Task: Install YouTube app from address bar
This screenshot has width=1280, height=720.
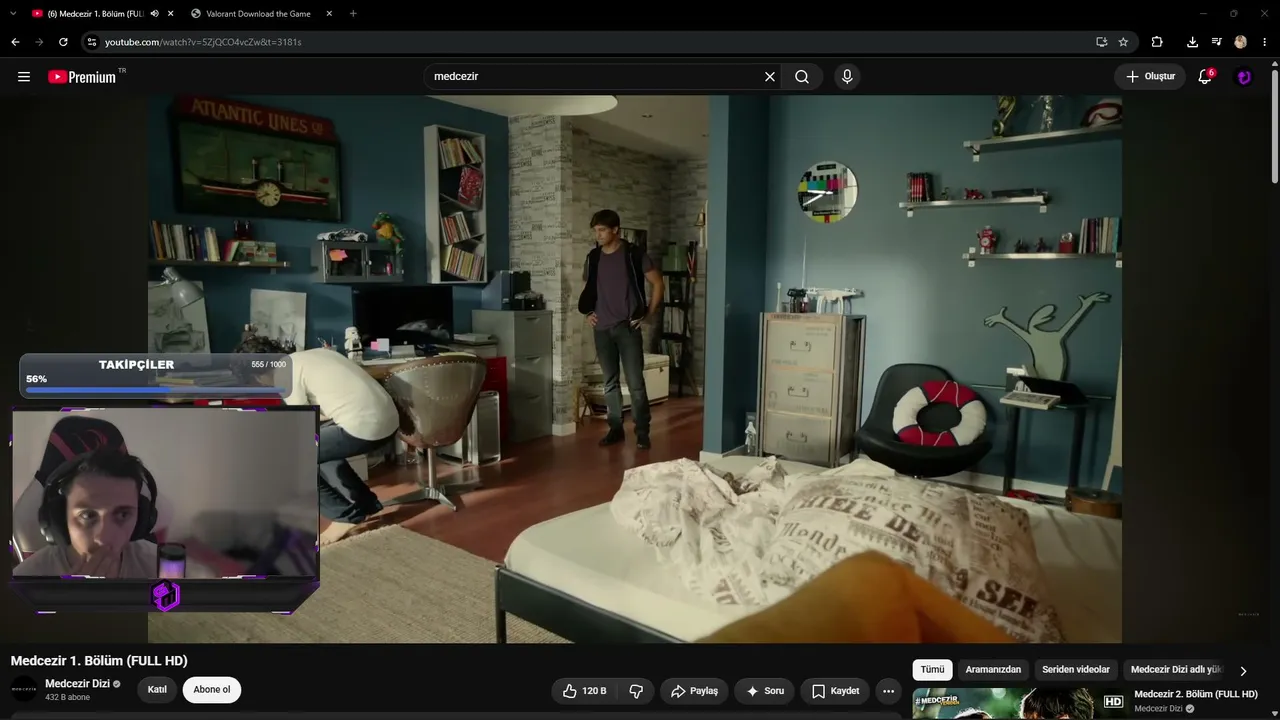Action: point(1101,42)
